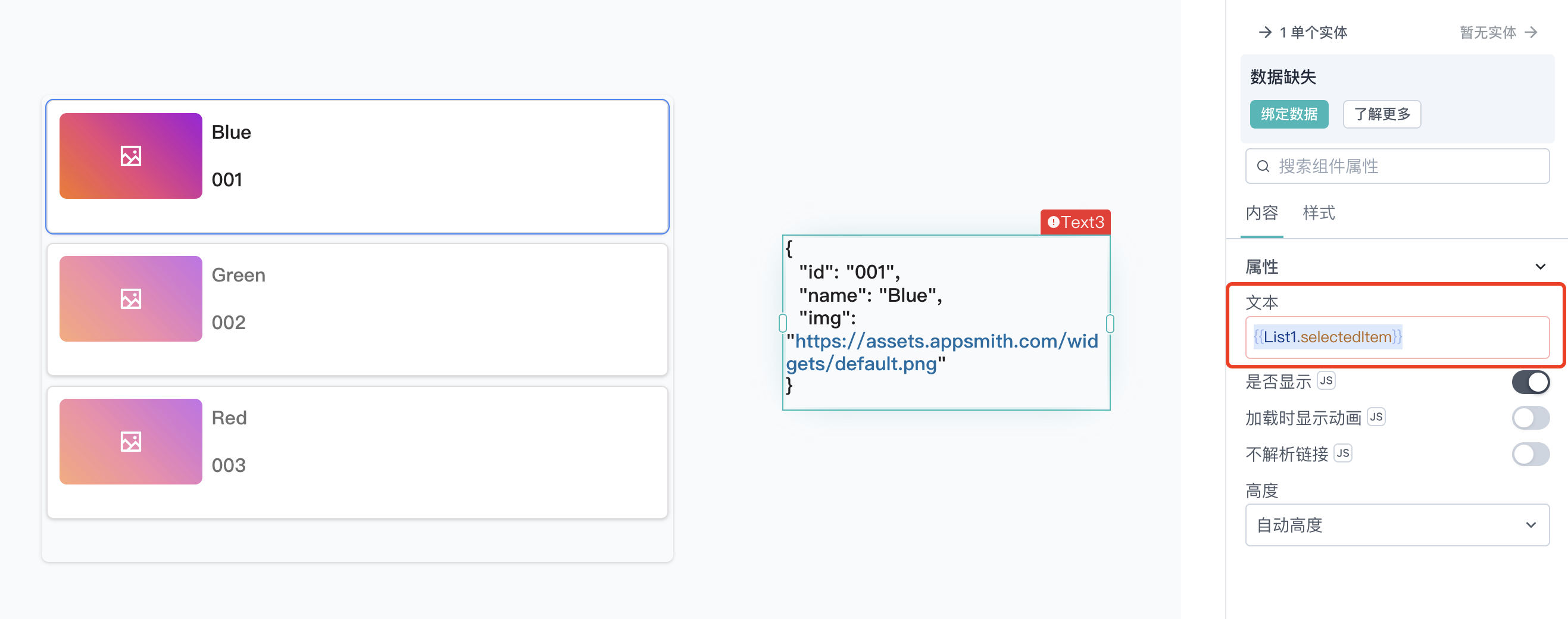
Task: Click the search magnifier icon in property search
Action: 1263,166
